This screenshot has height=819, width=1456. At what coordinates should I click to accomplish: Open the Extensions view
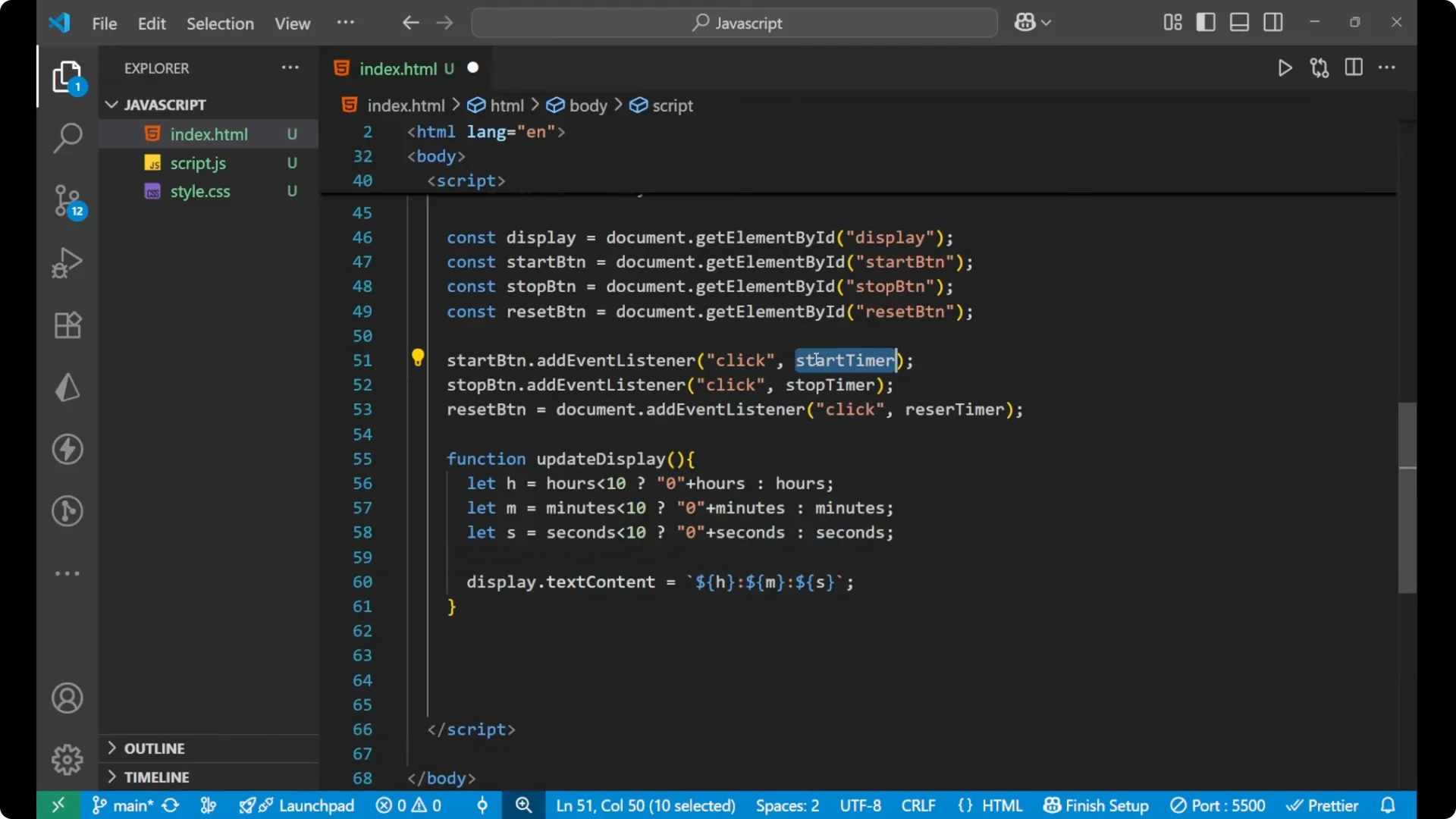tap(67, 325)
